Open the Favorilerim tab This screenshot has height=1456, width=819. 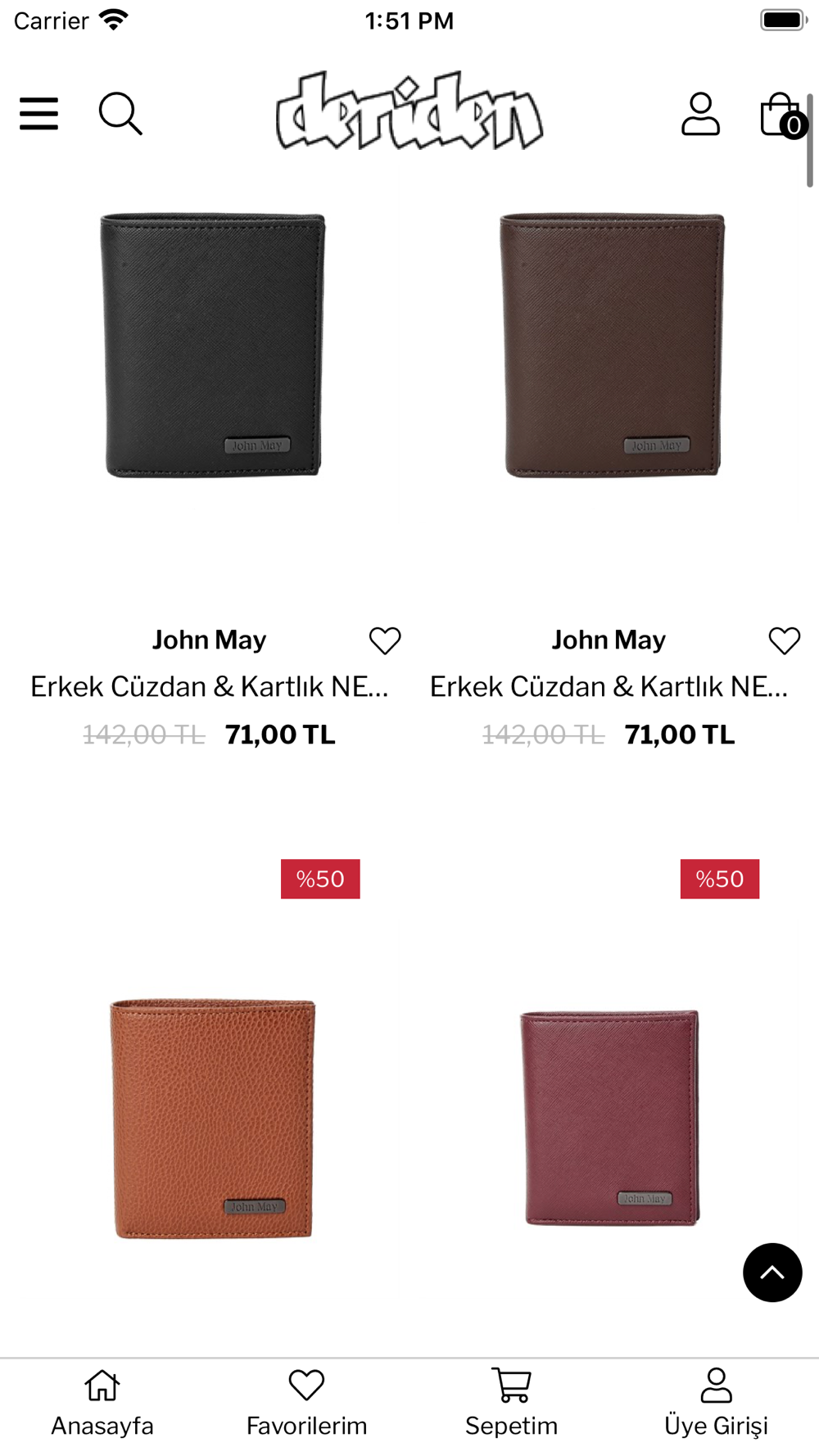(307, 1404)
